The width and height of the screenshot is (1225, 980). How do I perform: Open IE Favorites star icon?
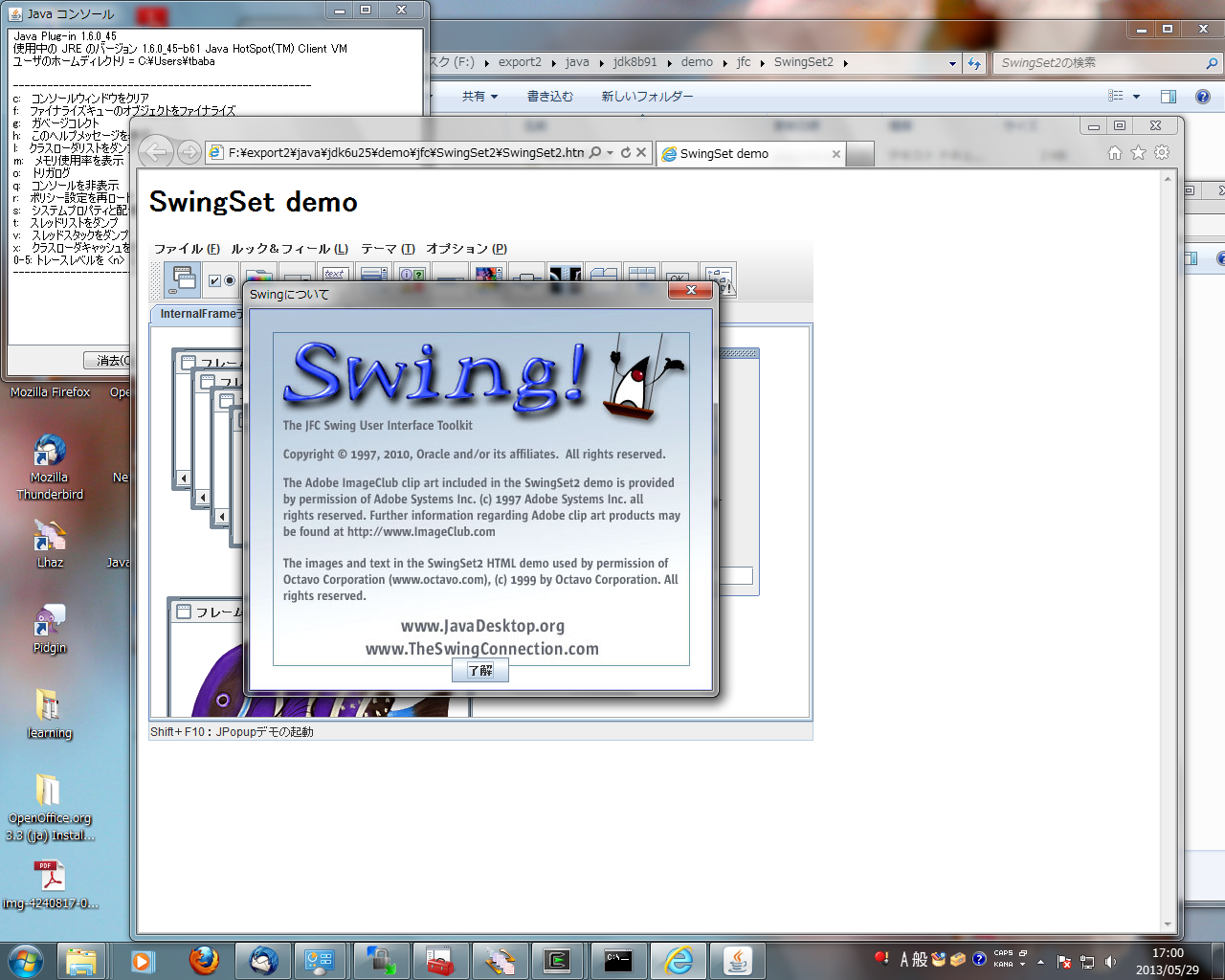pyautogui.click(x=1138, y=153)
